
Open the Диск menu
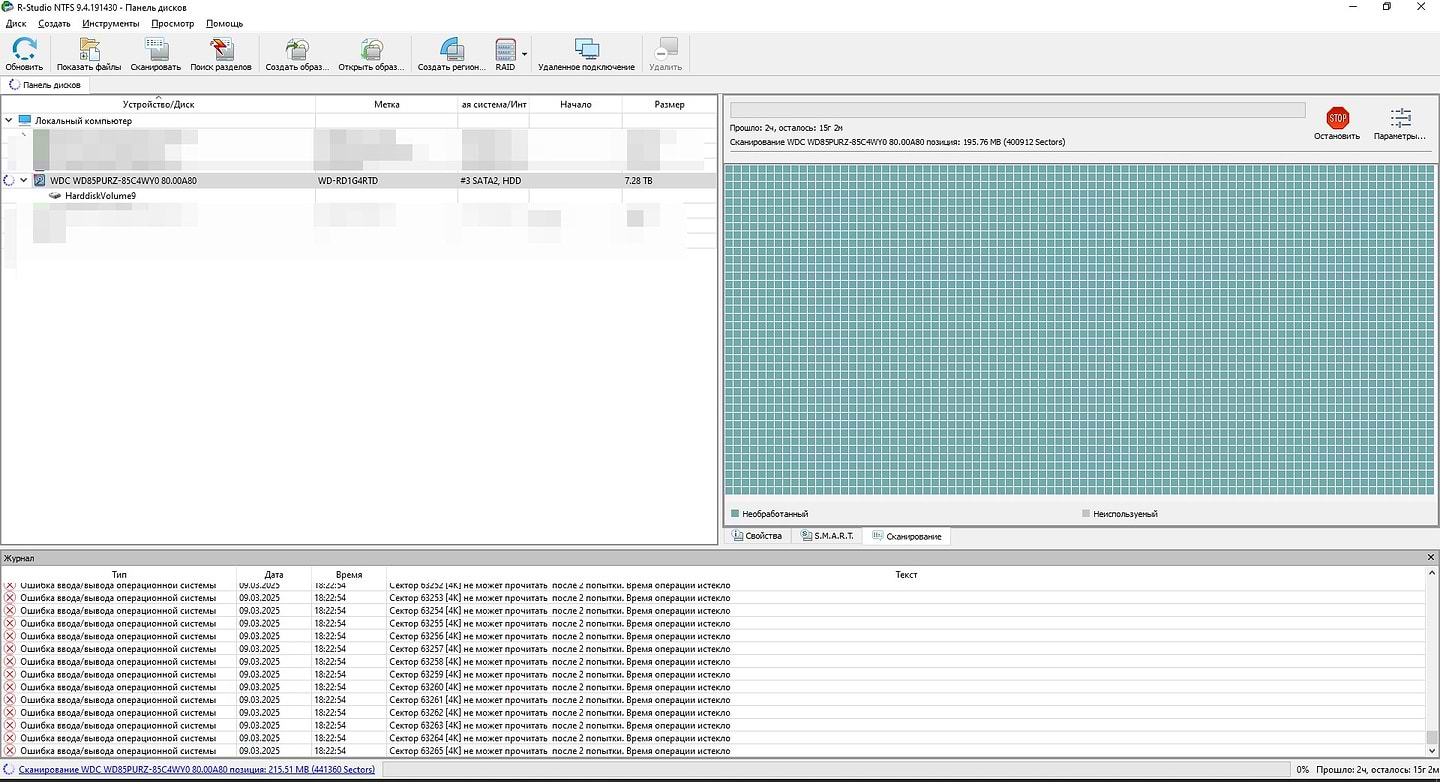16,23
